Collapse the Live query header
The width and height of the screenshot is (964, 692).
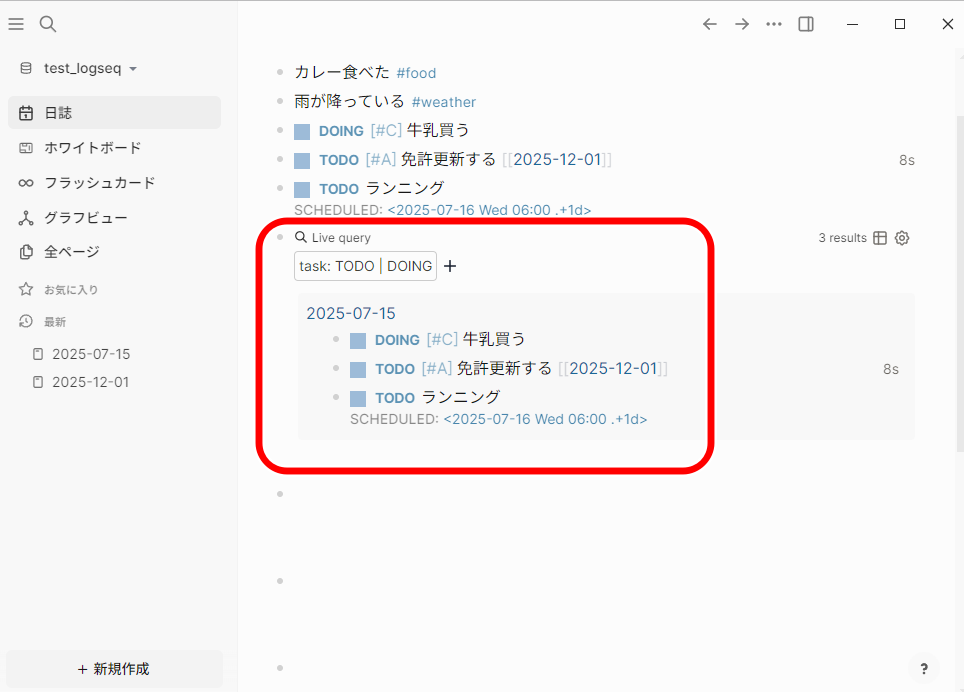(341, 238)
